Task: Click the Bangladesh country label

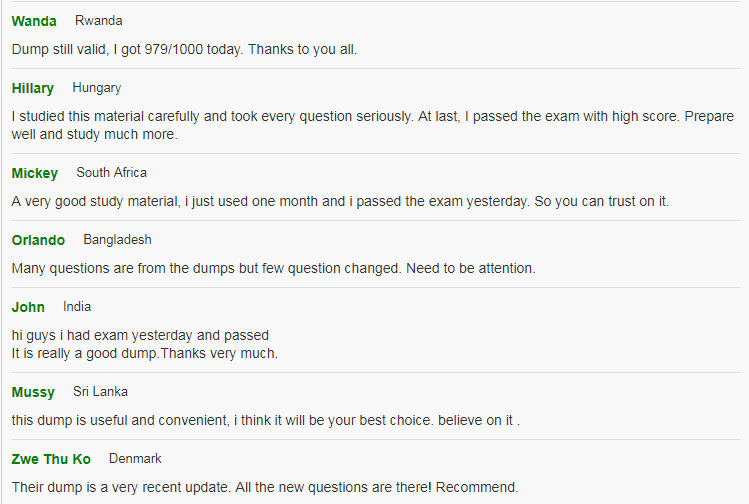Action: pos(117,239)
